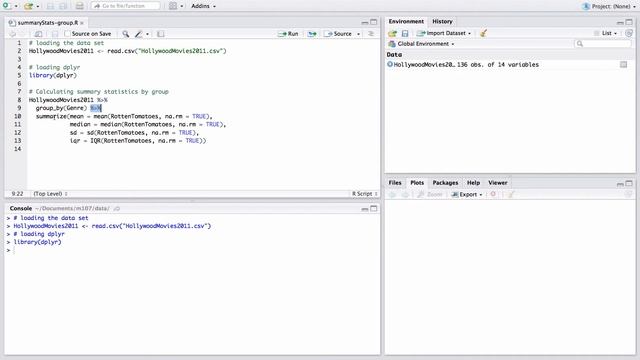Open the List view dropdown
Viewport: 640px width, 360px height.
tap(606, 33)
